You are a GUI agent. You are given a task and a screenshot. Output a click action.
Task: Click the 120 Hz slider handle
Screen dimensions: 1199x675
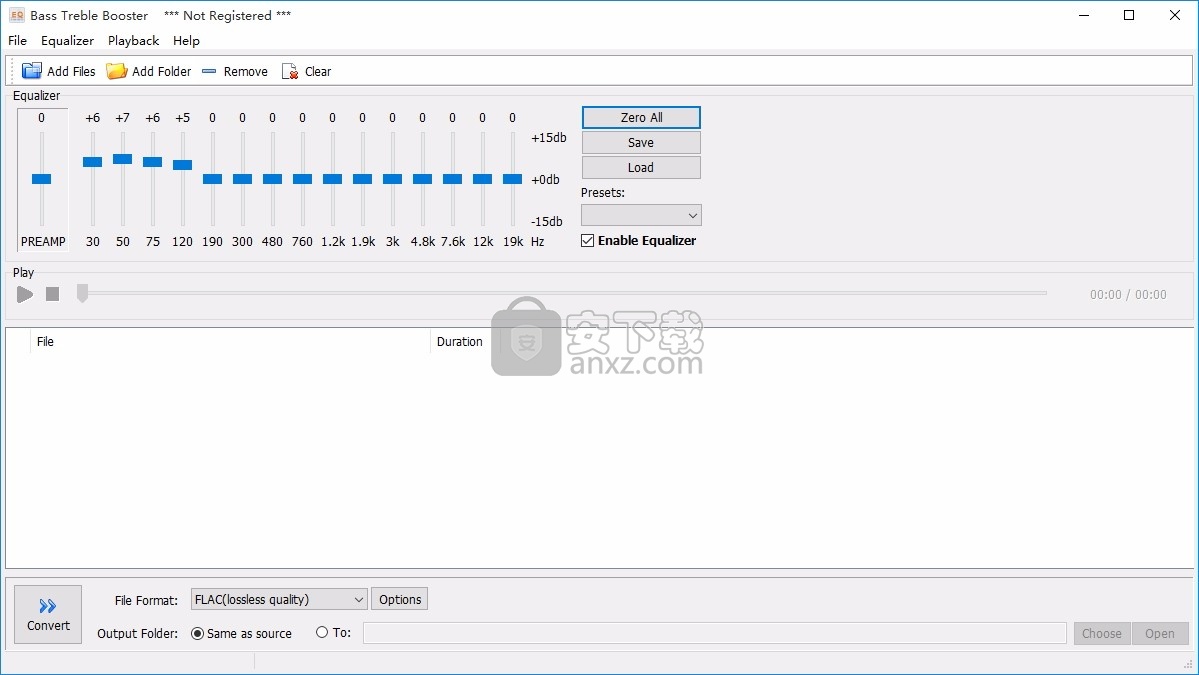[182, 165]
